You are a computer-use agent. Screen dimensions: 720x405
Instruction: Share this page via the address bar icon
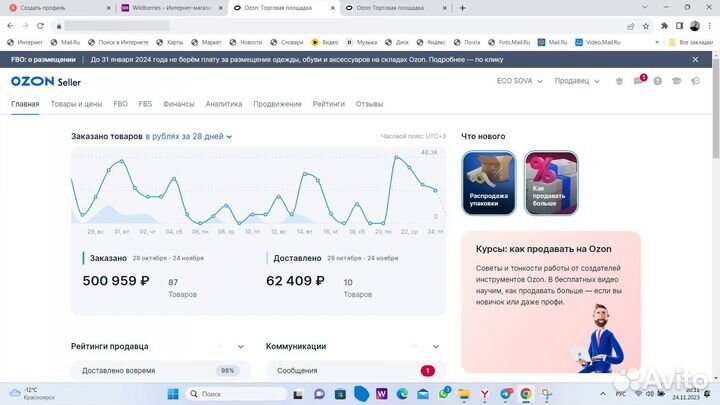[x=630, y=26]
